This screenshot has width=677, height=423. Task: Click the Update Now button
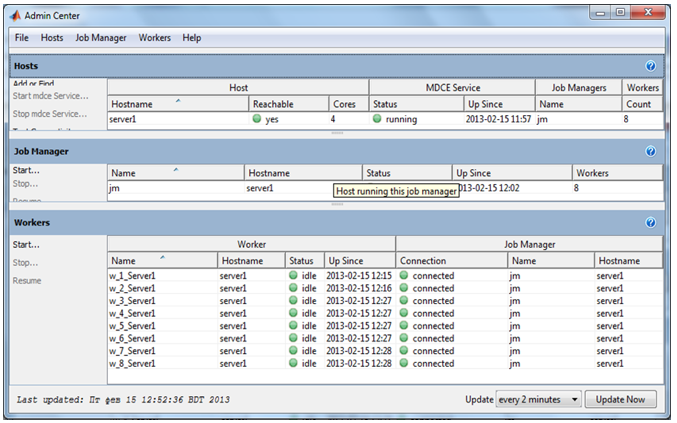(x=620, y=400)
